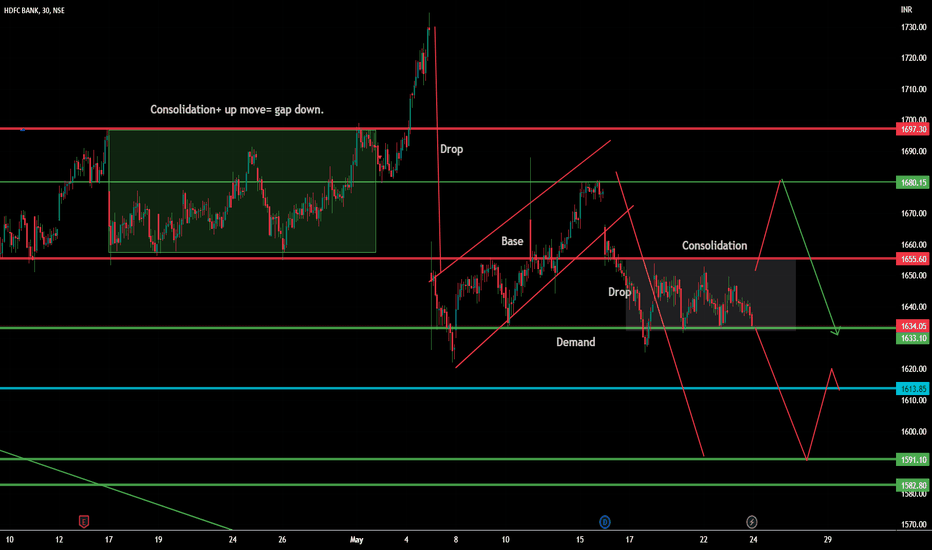Click the earnings E marker icon
The image size is (932, 550).
point(84,522)
